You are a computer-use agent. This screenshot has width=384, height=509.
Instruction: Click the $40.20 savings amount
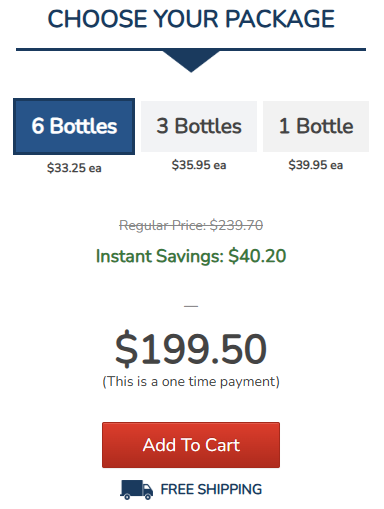point(257,256)
